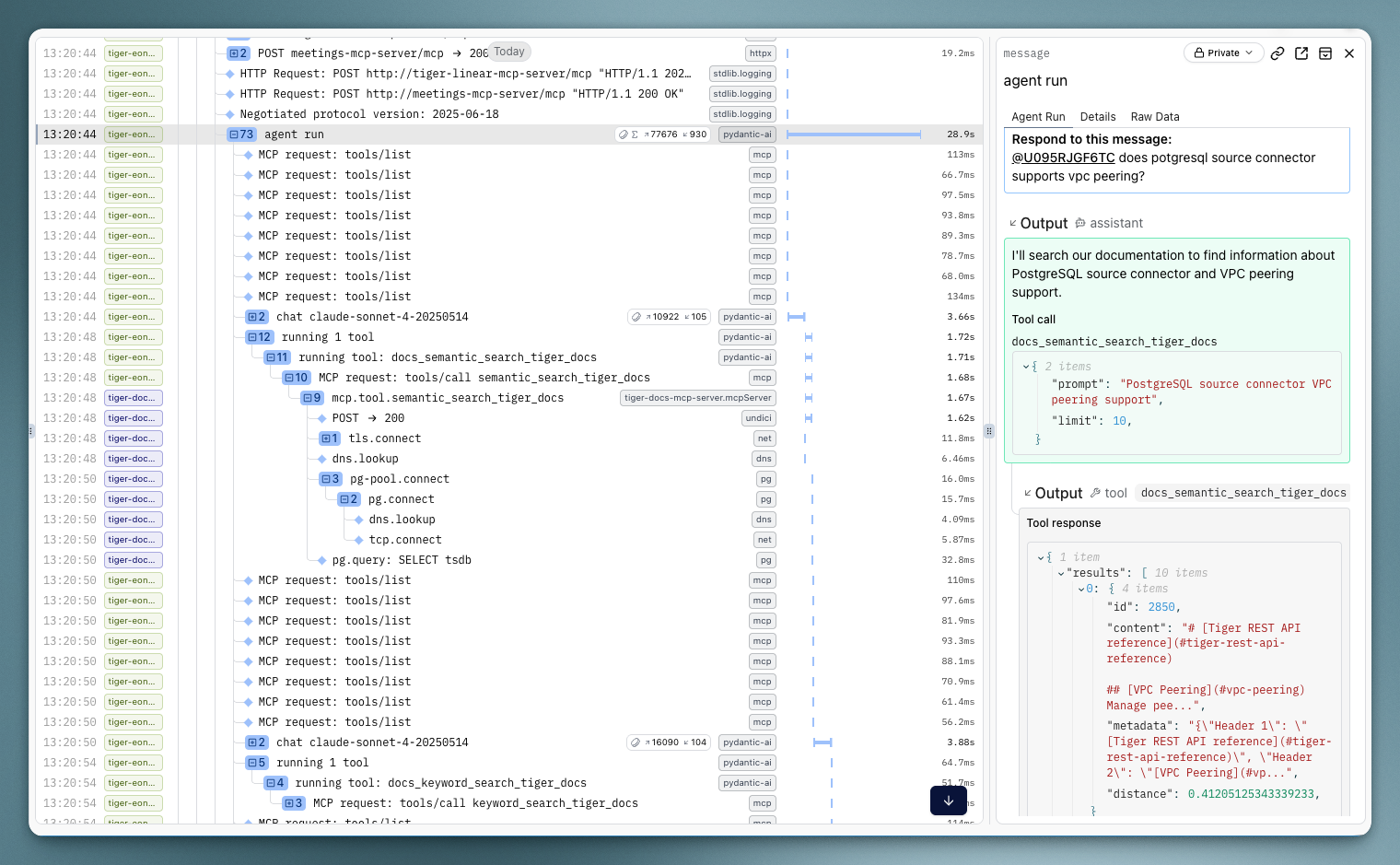Click the Today date label
Image resolution: width=1400 pixels, height=865 pixels.
508,52
